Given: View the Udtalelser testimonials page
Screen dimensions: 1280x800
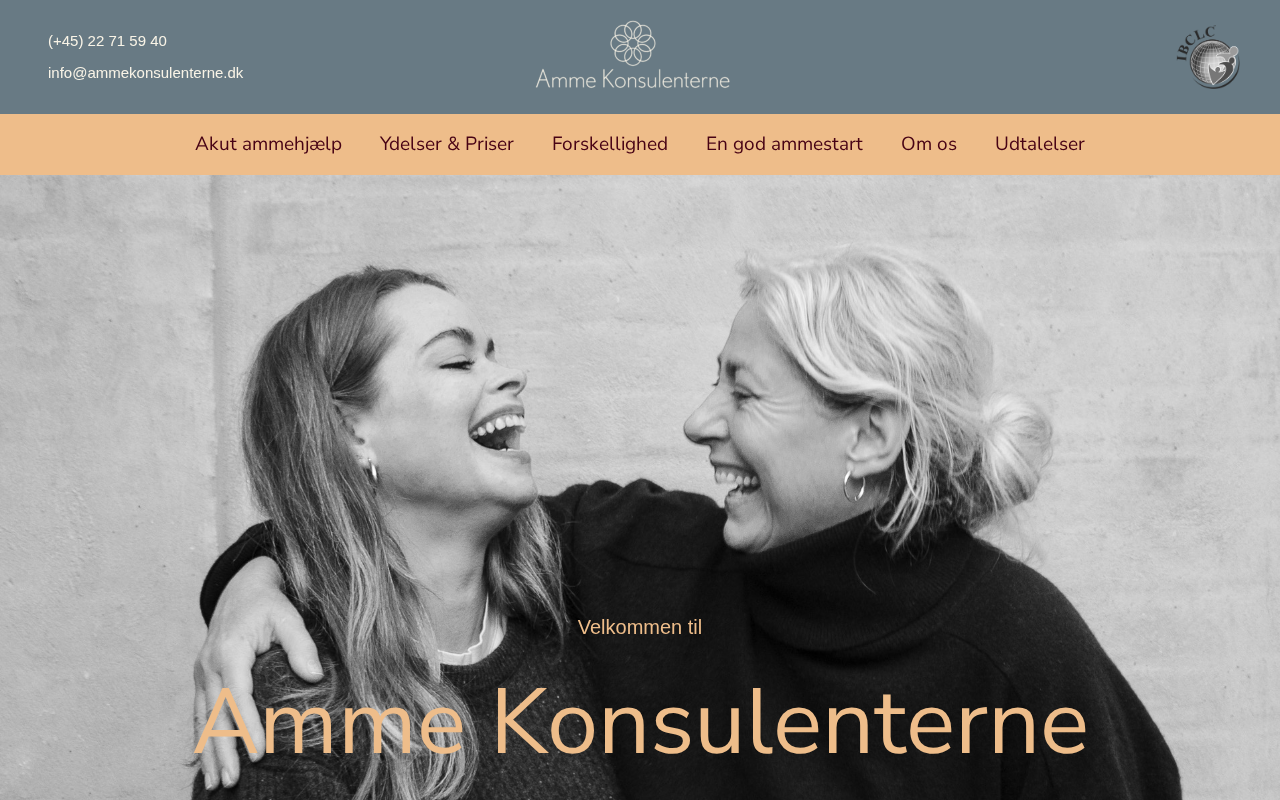Looking at the screenshot, I should click(x=1040, y=144).
